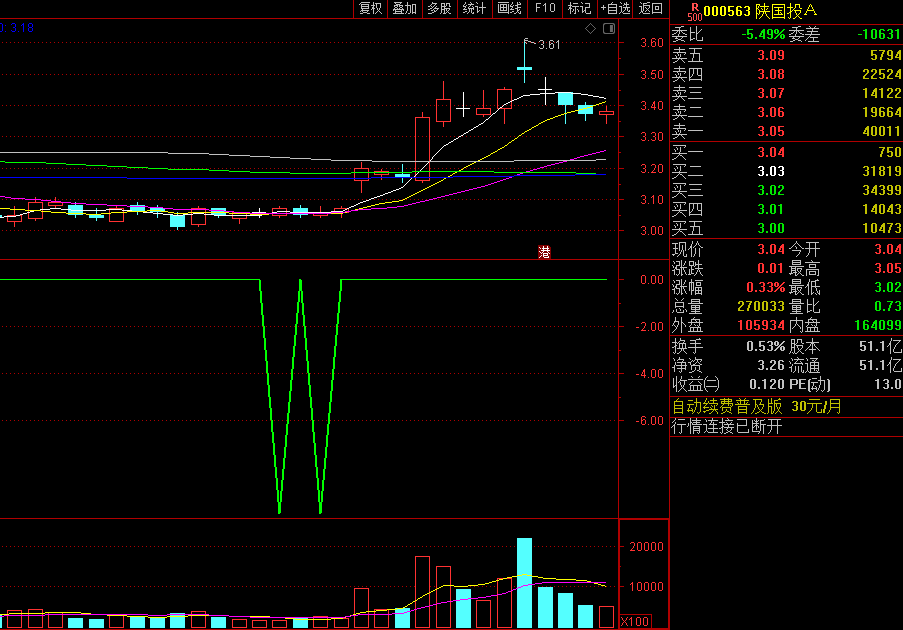903x630 pixels.
Task: Select the 卖二 row price 3.06
Action: (771, 112)
